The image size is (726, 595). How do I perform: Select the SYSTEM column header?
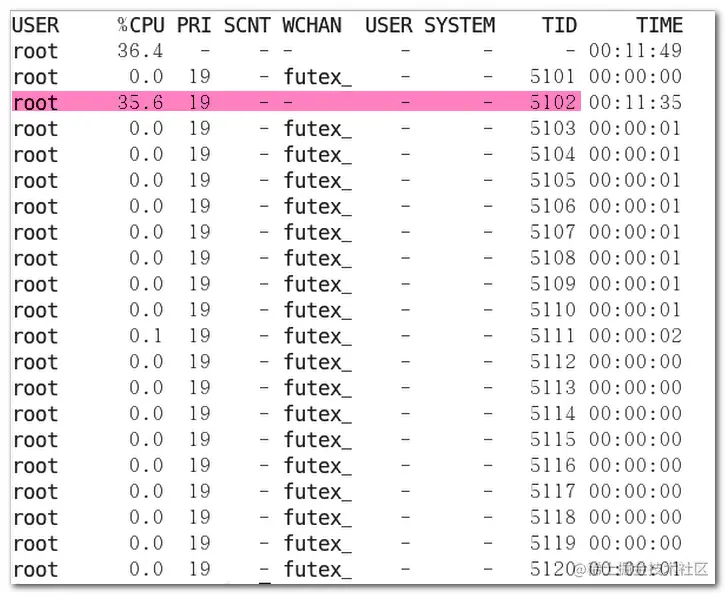[x=460, y=25]
